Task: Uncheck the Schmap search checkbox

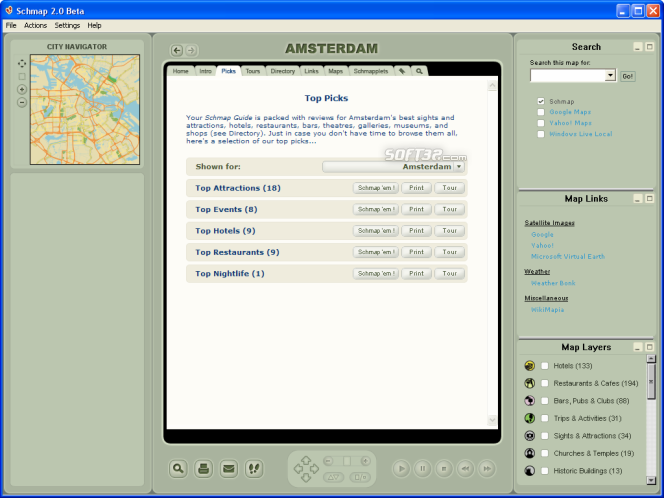Action: pos(541,101)
